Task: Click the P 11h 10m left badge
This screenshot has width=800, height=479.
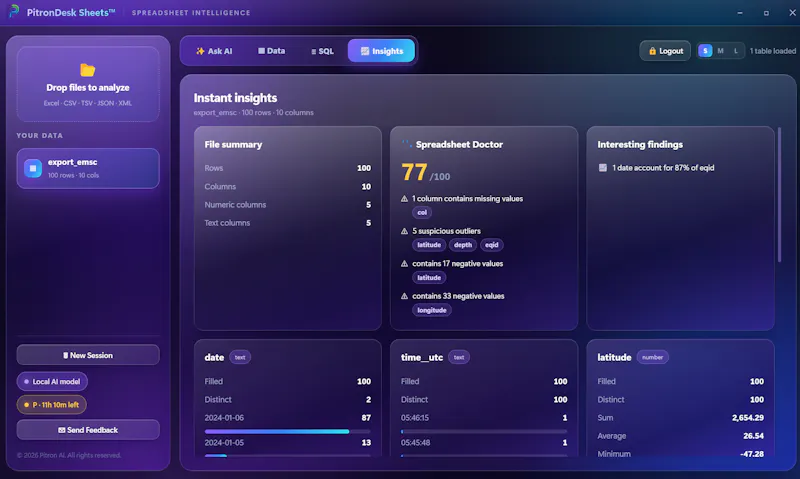Action: (x=52, y=405)
